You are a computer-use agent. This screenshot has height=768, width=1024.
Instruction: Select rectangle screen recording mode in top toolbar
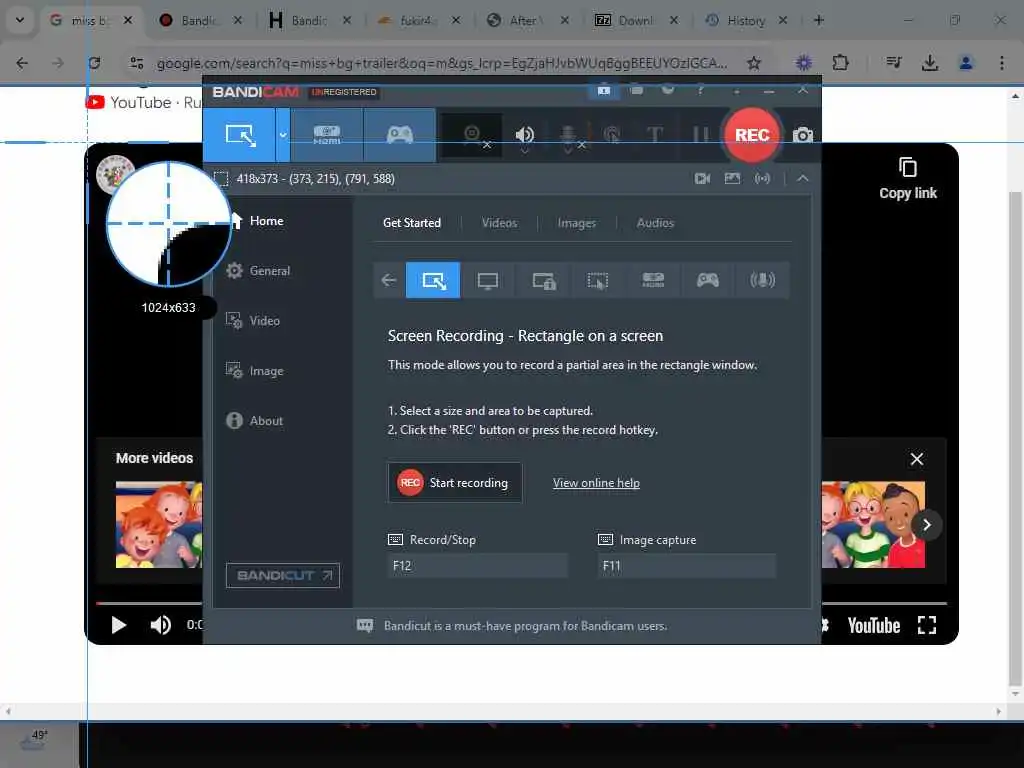pyautogui.click(x=240, y=135)
